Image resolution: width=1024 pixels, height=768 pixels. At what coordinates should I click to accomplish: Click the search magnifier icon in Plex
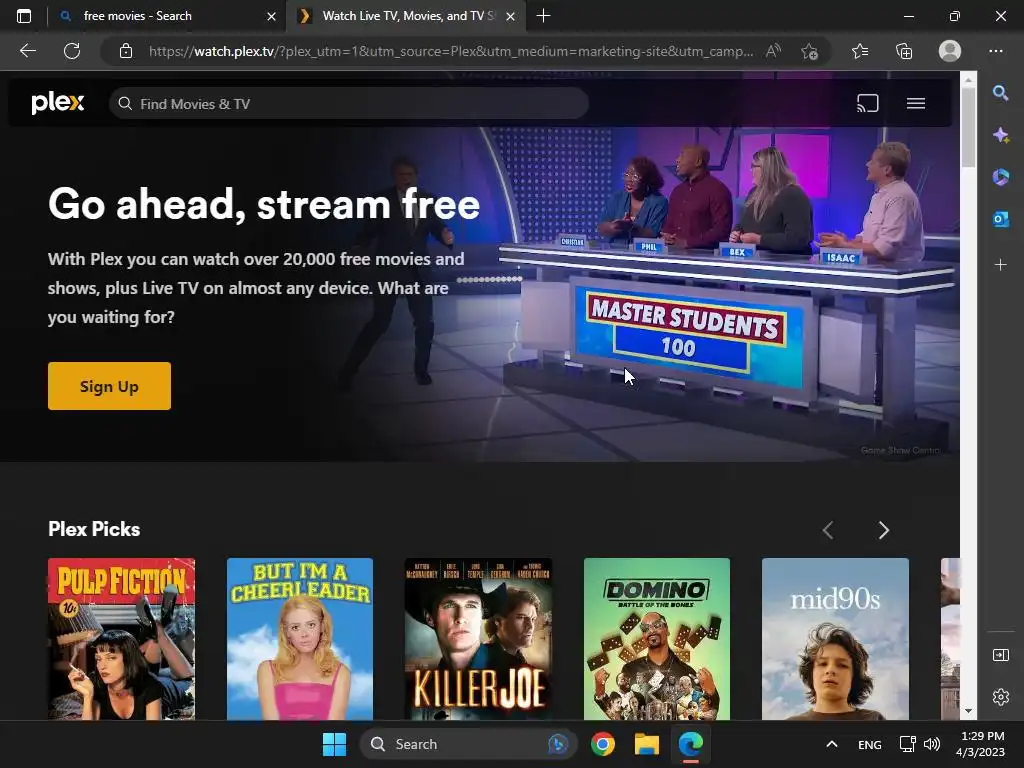124,103
